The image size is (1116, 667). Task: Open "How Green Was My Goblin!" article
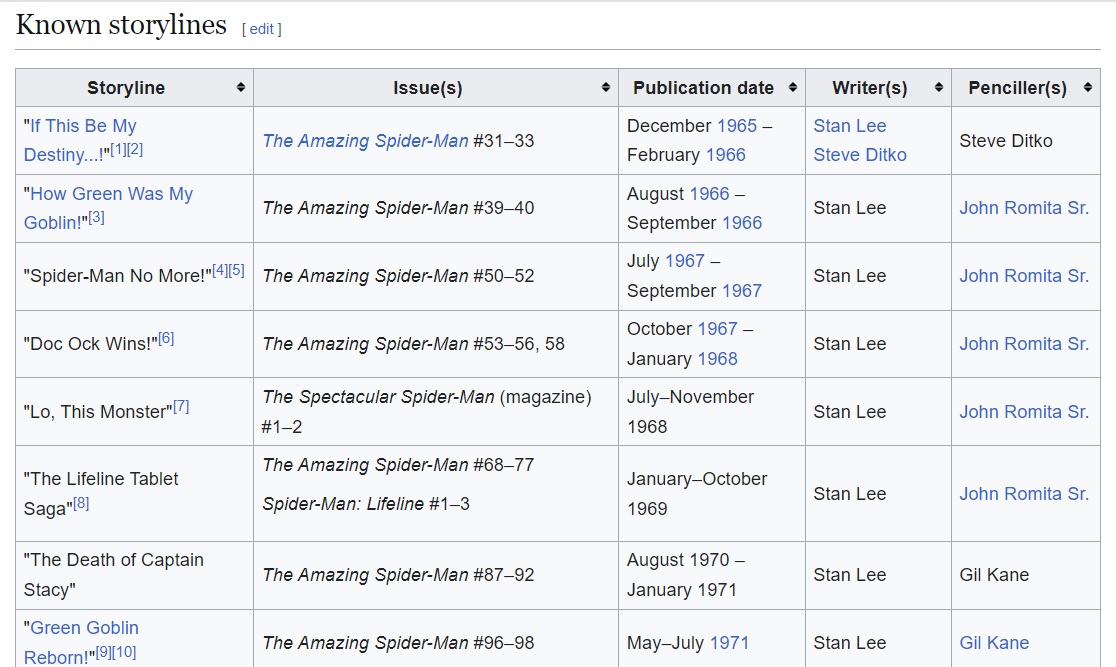click(x=108, y=208)
